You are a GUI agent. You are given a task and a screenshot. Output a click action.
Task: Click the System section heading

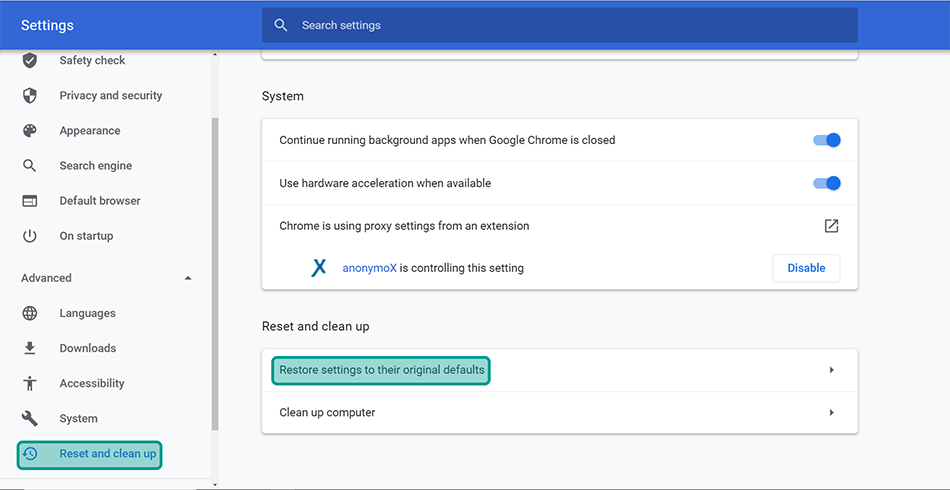click(x=283, y=96)
